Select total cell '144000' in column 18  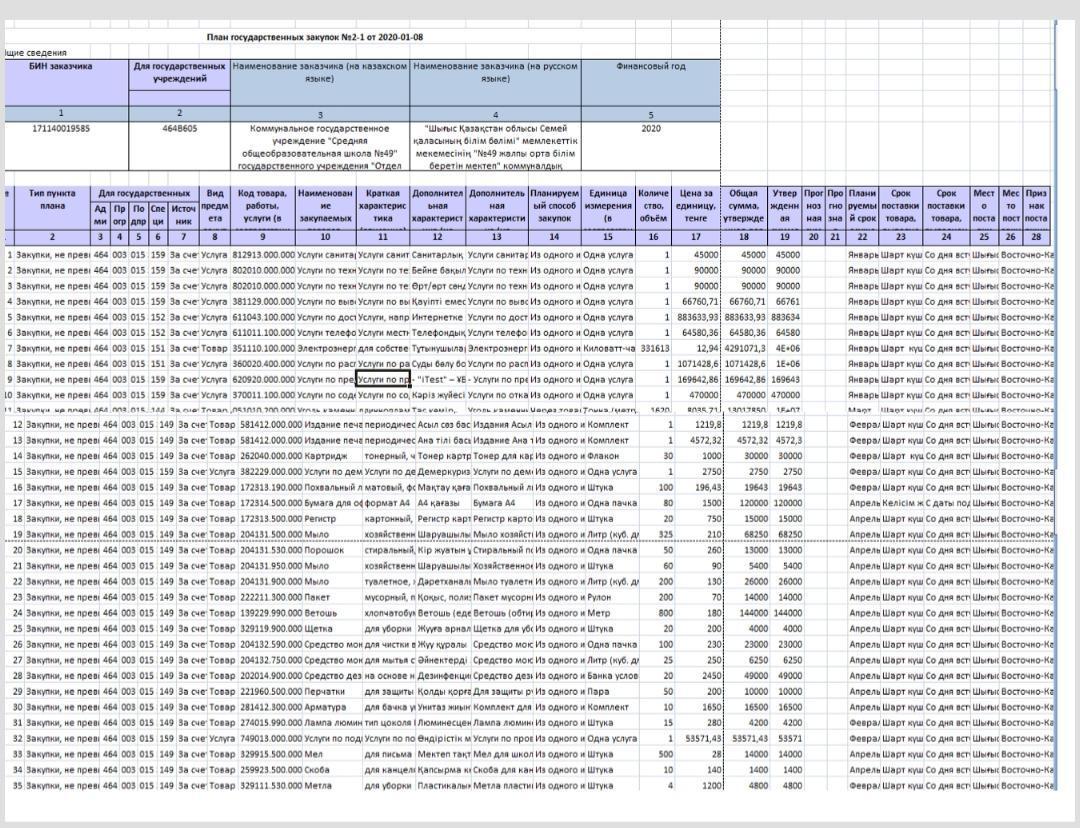pos(749,613)
